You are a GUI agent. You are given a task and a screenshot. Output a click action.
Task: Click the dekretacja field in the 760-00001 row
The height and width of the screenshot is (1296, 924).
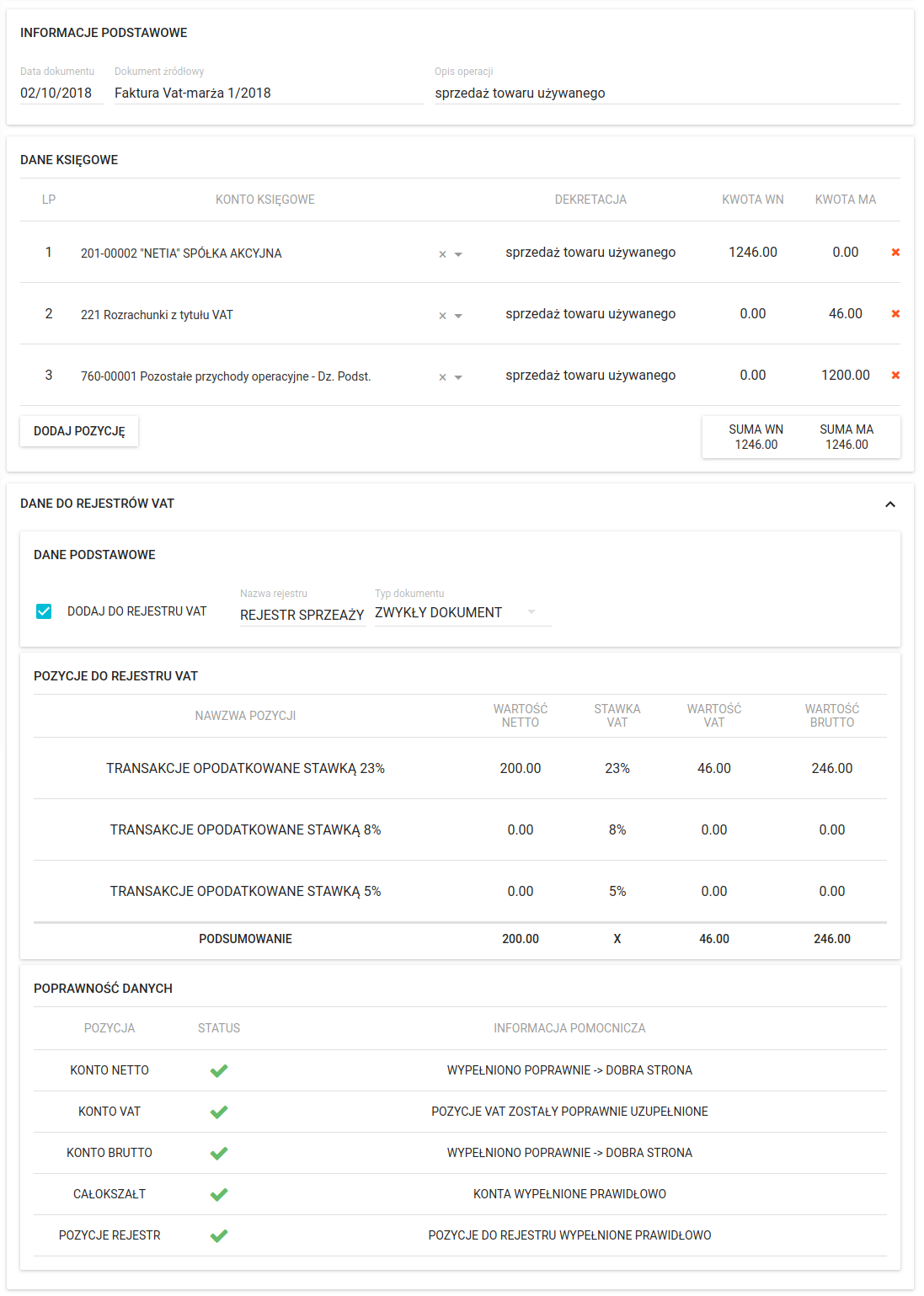coord(590,376)
